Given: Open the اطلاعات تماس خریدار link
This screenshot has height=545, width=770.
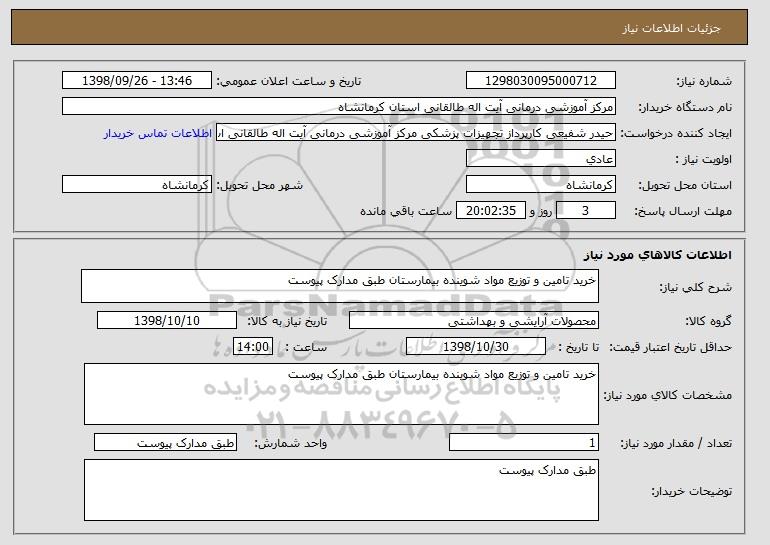Looking at the screenshot, I should coord(158,134).
